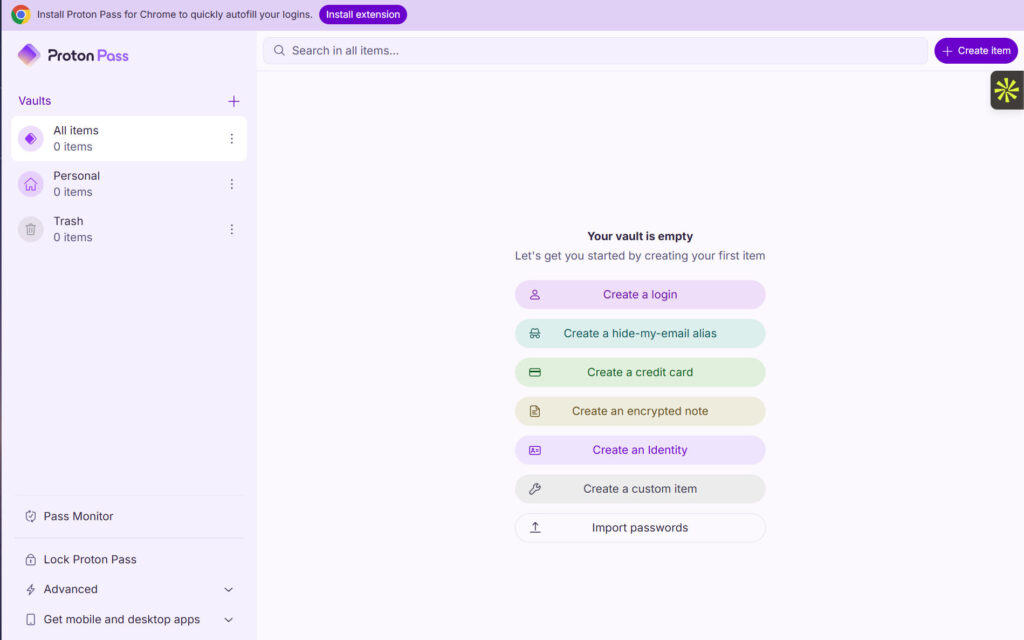Open options menu for All items
The height and width of the screenshot is (640, 1024).
click(231, 138)
